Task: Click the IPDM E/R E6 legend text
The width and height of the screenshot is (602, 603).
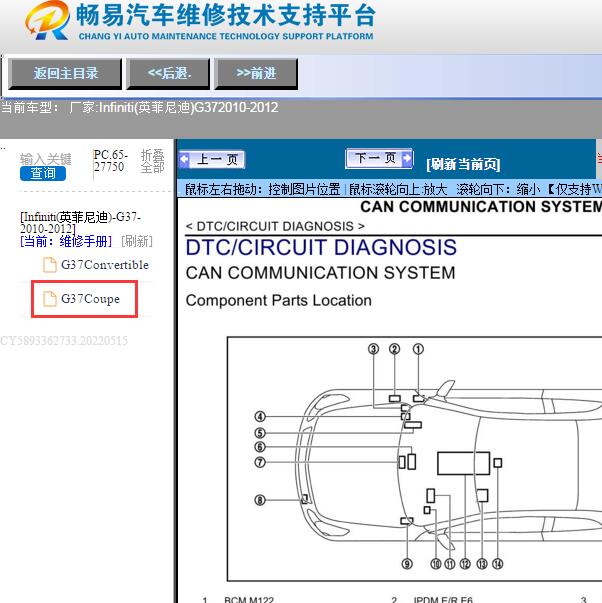Action: pyautogui.click(x=443, y=600)
